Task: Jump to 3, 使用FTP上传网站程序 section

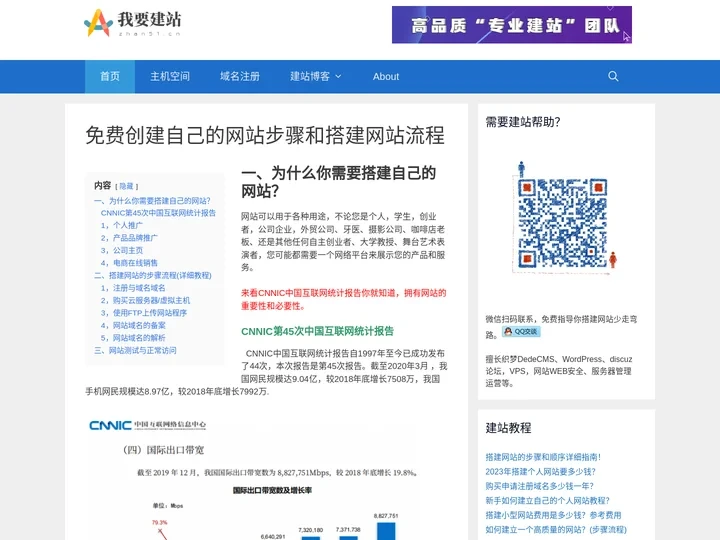Action: [144, 313]
